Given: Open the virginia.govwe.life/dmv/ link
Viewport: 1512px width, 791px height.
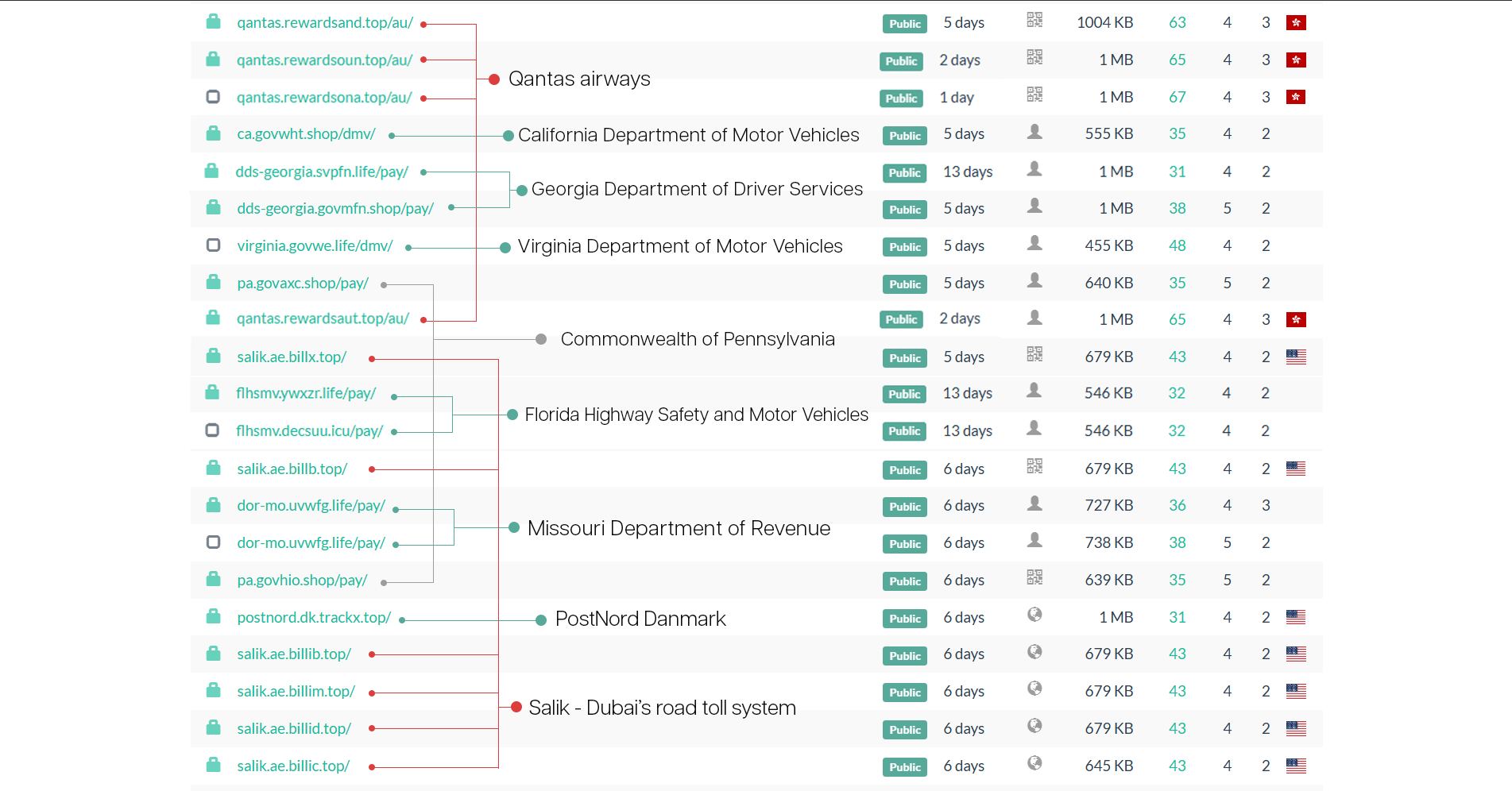Looking at the screenshot, I should click(315, 245).
